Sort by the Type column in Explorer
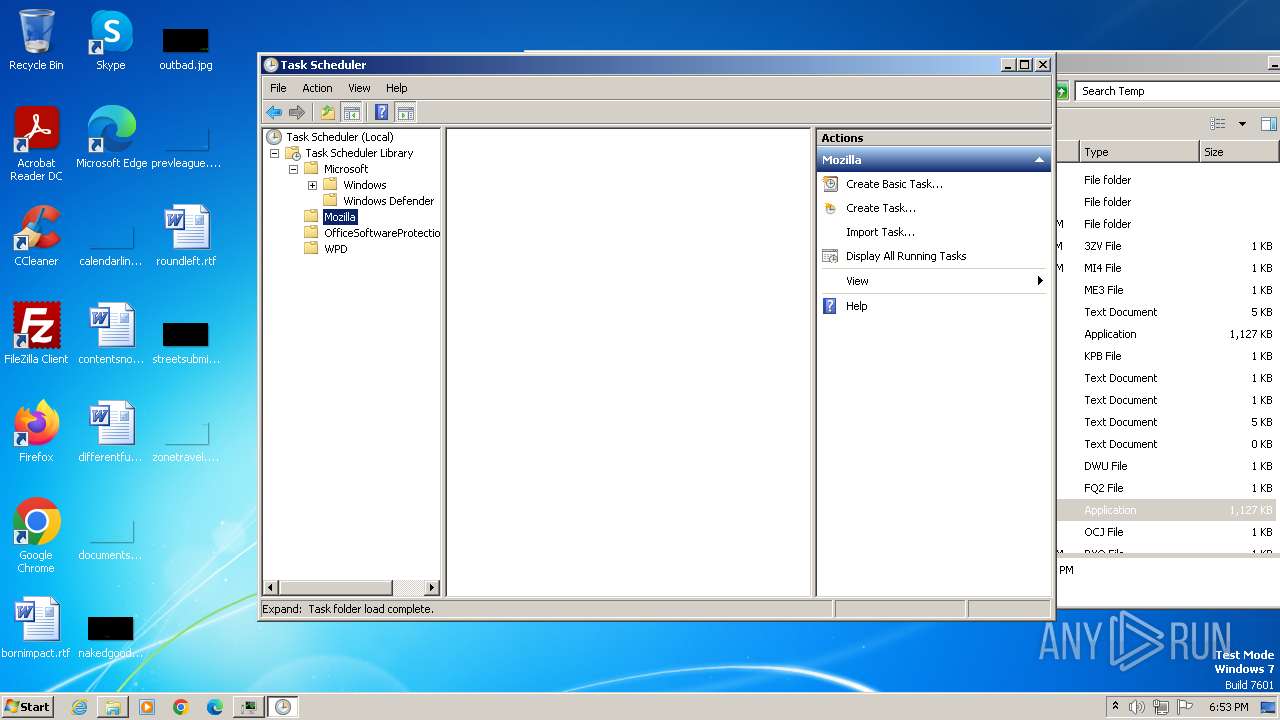The height and width of the screenshot is (720, 1280). click(x=1138, y=152)
